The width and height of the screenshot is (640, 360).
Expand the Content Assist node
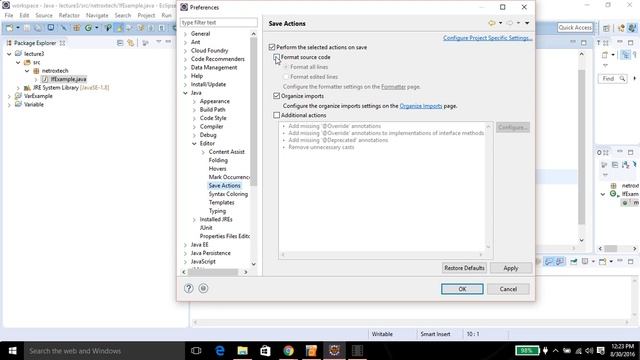tap(203, 152)
